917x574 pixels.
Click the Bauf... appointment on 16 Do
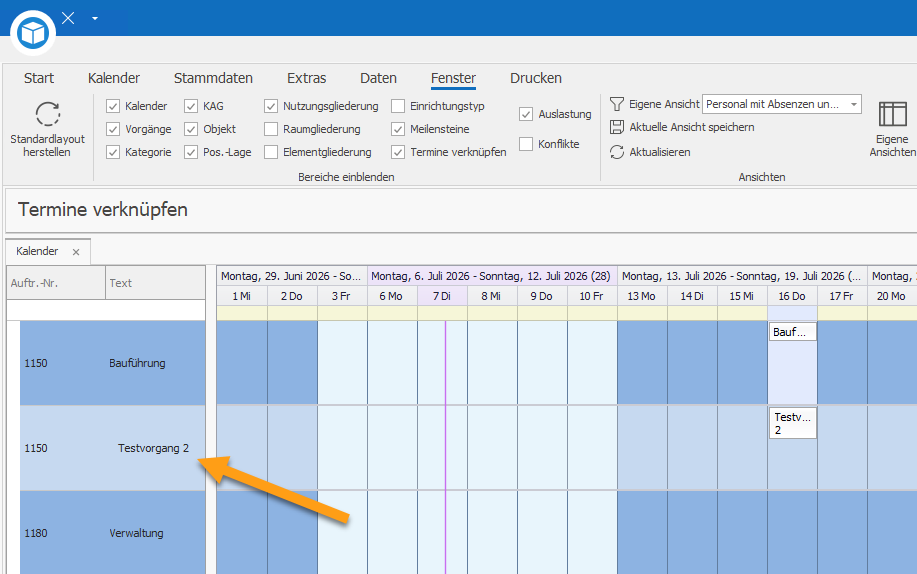click(x=792, y=332)
